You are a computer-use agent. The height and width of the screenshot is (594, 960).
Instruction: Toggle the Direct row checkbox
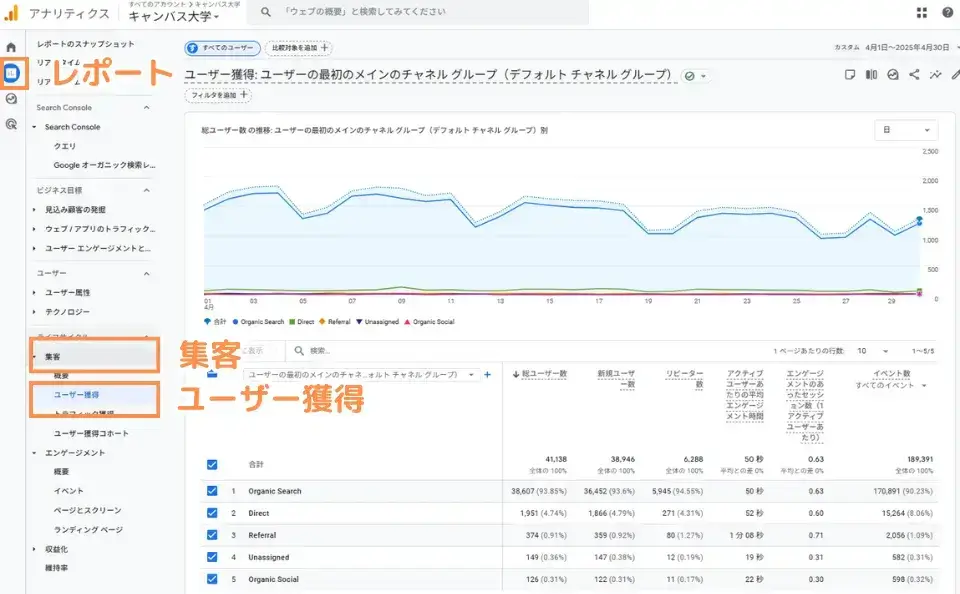coord(211,513)
